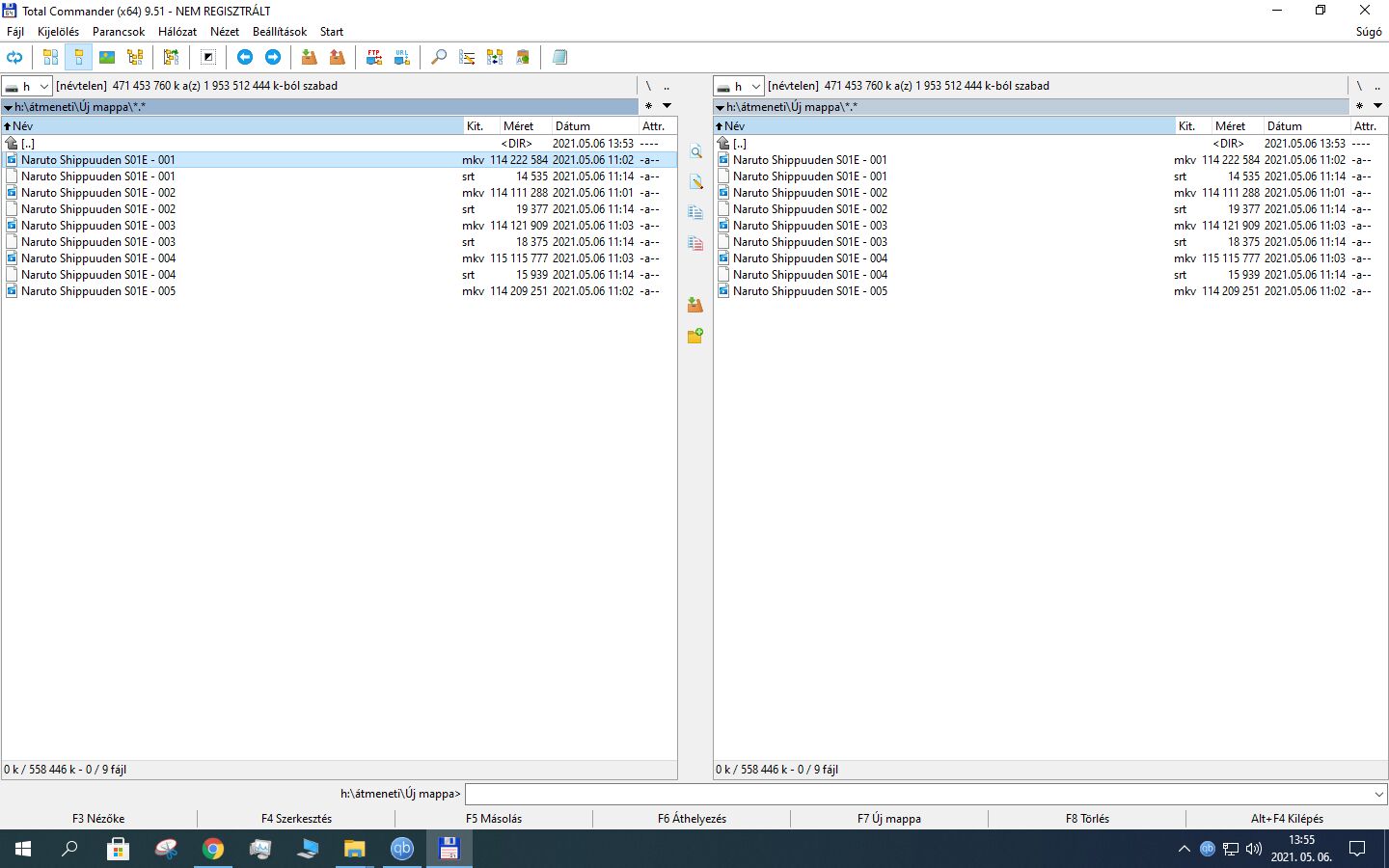Select left panel parent directory [..] entry
This screenshot has height=868, width=1389.
(339, 144)
